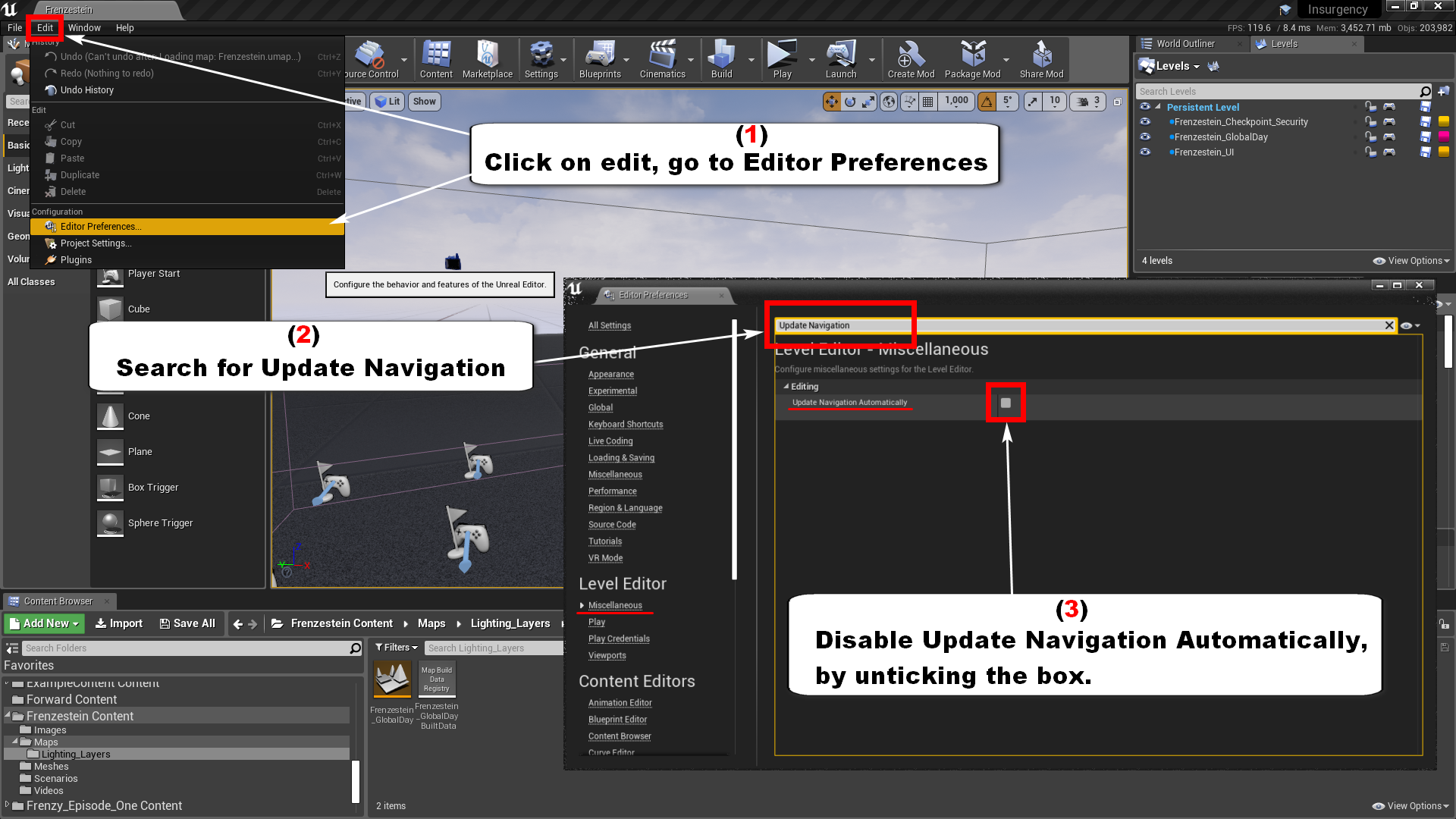Collapse the Frenzestein Content folder

click(8, 716)
